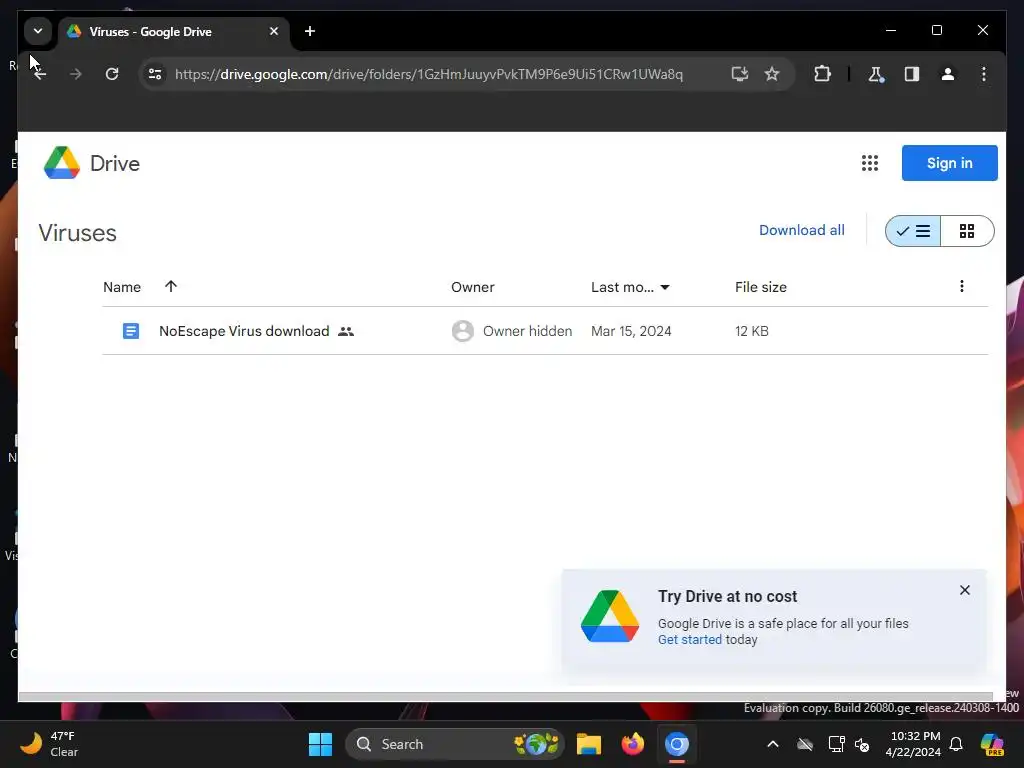Screen dimensions: 1024x768
Task: Open the Chrome three-dot menu
Action: point(984,74)
